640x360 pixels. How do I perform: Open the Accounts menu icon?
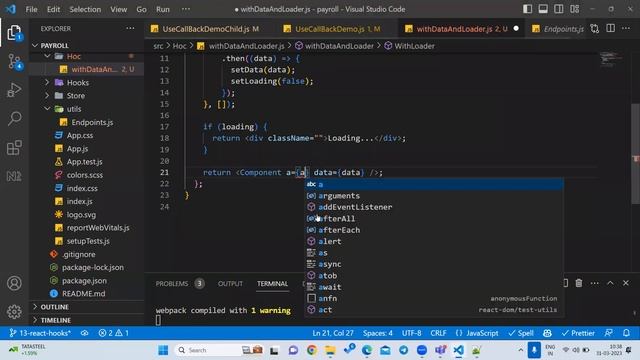(x=14, y=283)
